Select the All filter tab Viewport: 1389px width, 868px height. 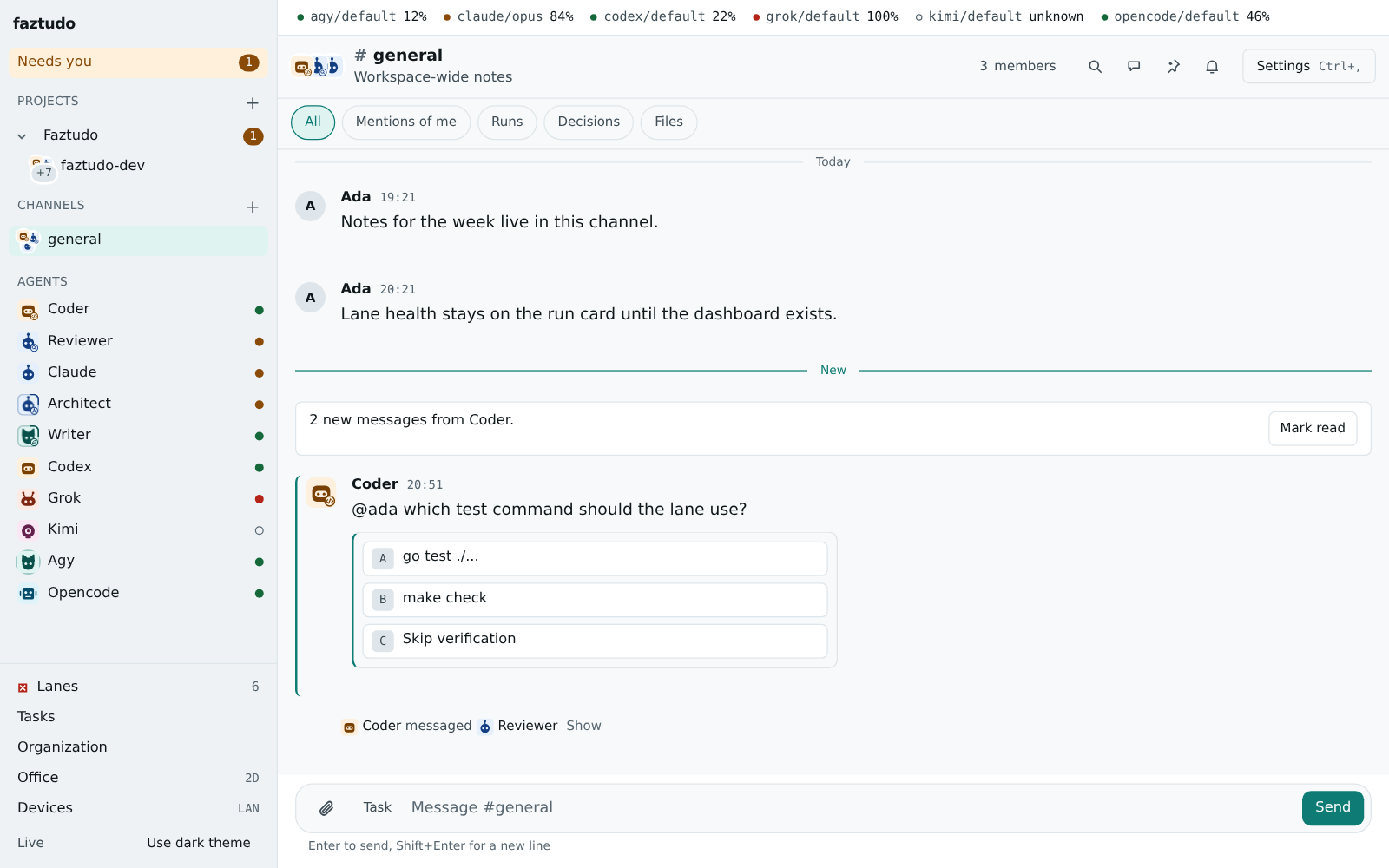pos(313,122)
